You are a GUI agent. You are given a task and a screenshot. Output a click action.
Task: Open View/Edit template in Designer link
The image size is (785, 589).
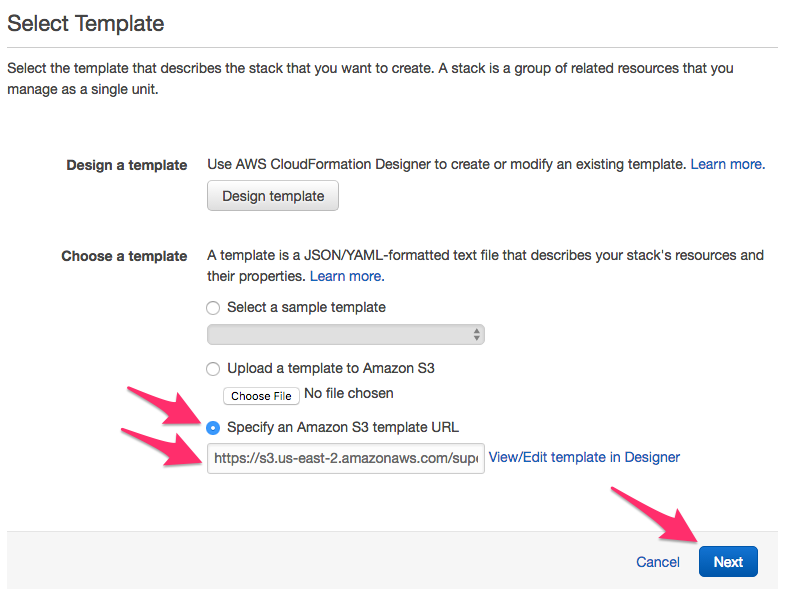pyautogui.click(x=584, y=457)
